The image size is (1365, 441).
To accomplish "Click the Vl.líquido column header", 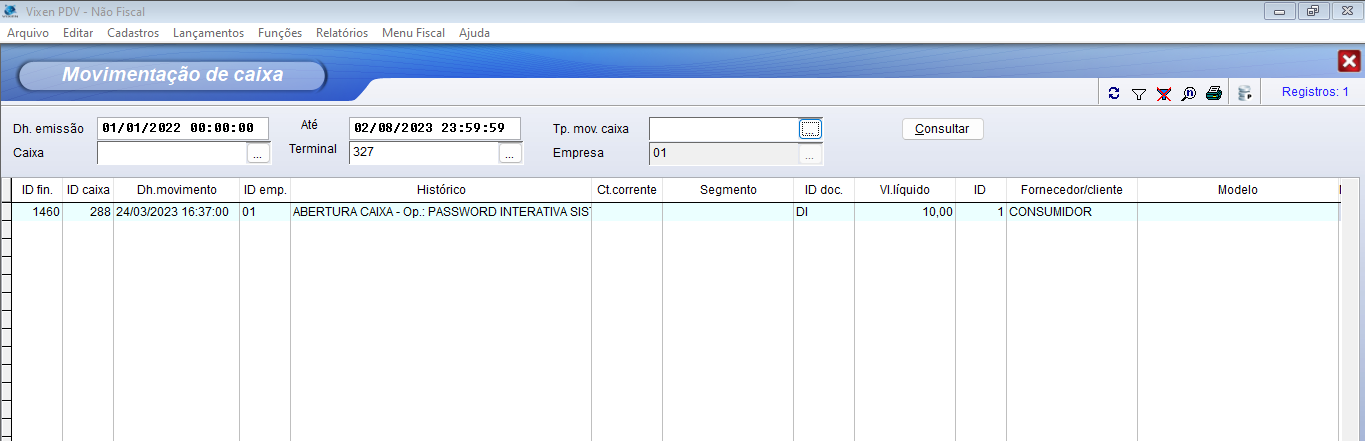I will pyautogui.click(x=904, y=190).
